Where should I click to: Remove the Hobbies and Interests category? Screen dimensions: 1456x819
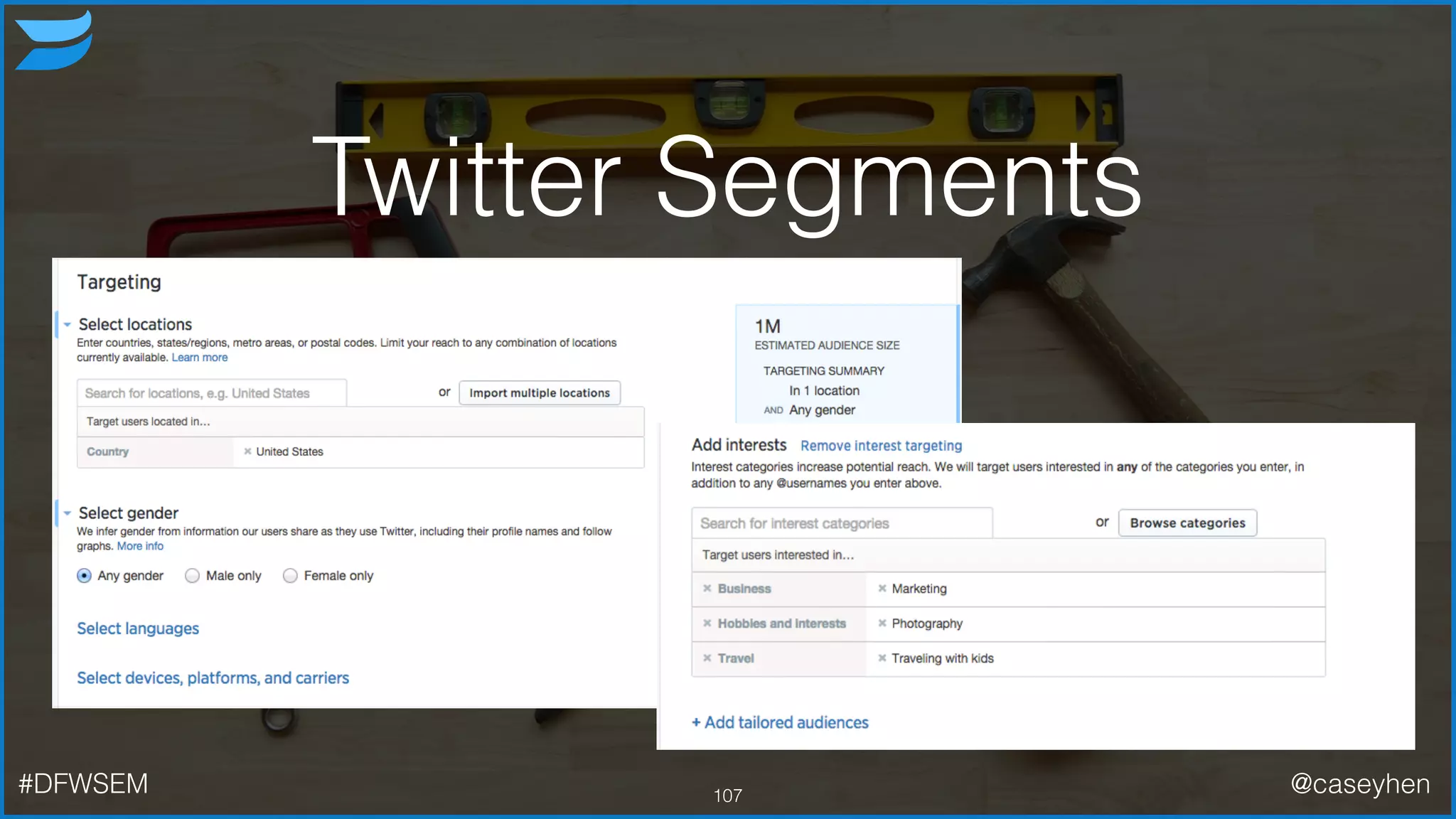(x=707, y=623)
